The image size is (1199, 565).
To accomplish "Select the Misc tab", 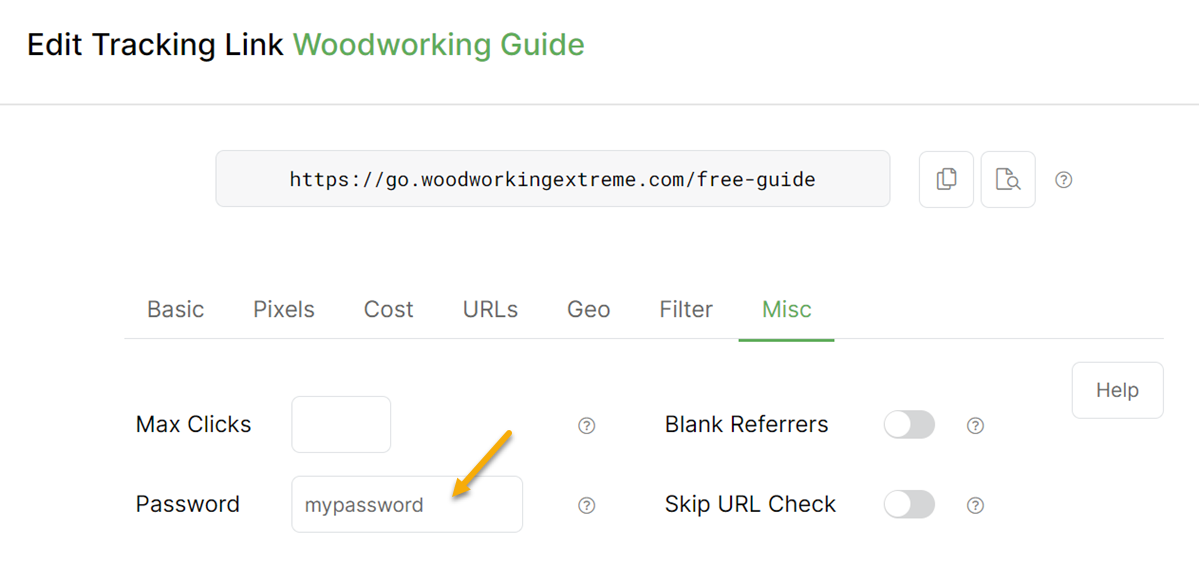I will click(787, 310).
